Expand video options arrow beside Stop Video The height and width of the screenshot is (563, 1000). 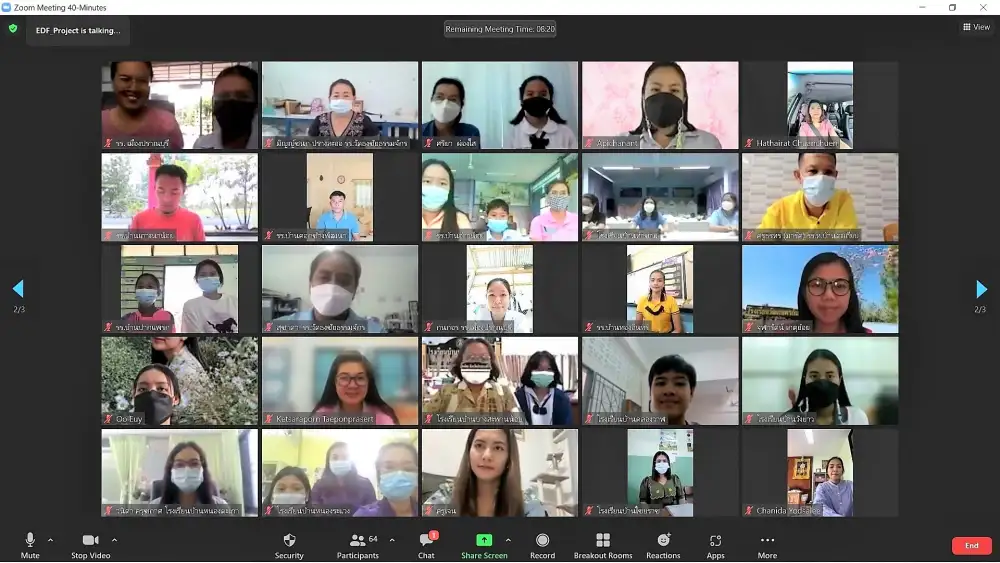114,540
